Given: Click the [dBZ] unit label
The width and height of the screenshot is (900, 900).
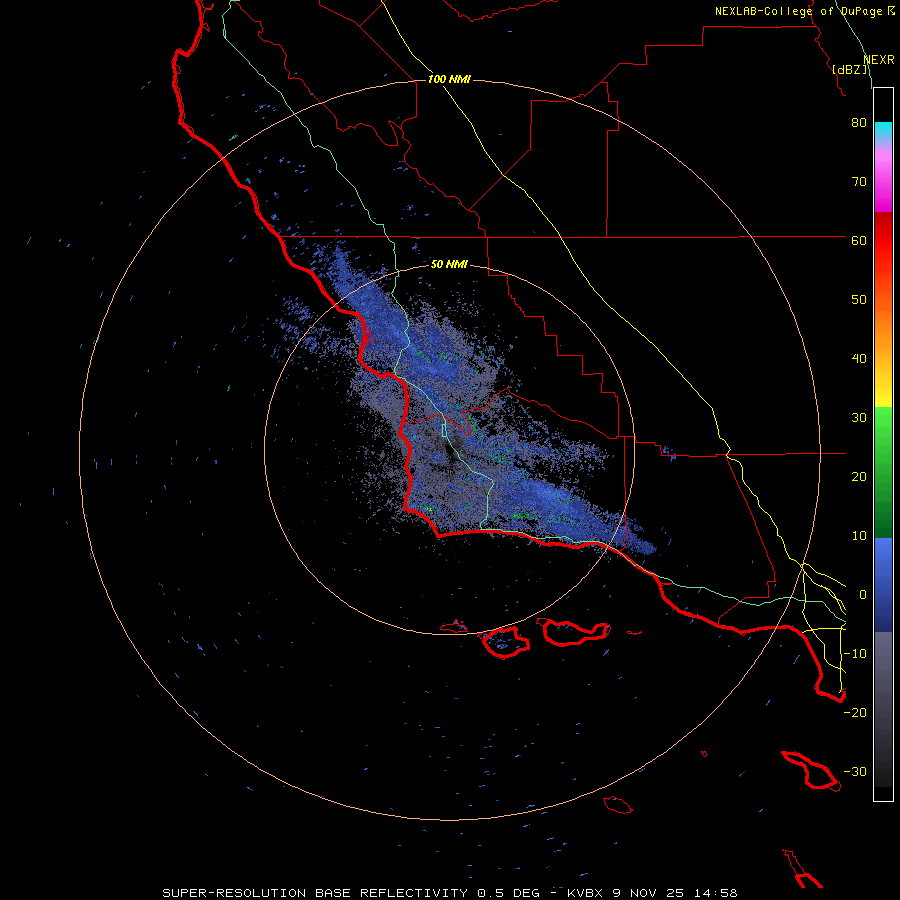Looking at the screenshot, I should 850,69.
